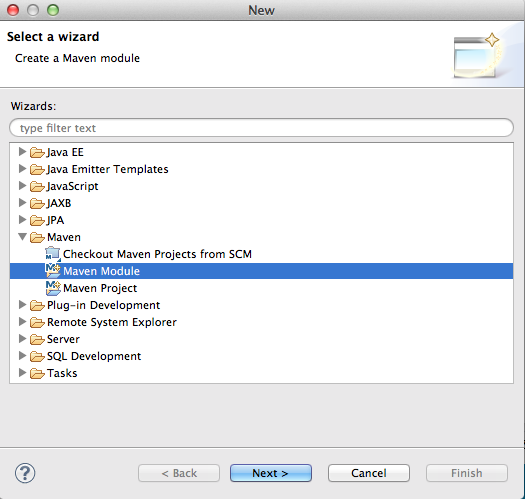The height and width of the screenshot is (499, 525).
Task: Click the Checkout Maven Projects SCM icon
Action: pos(53,254)
